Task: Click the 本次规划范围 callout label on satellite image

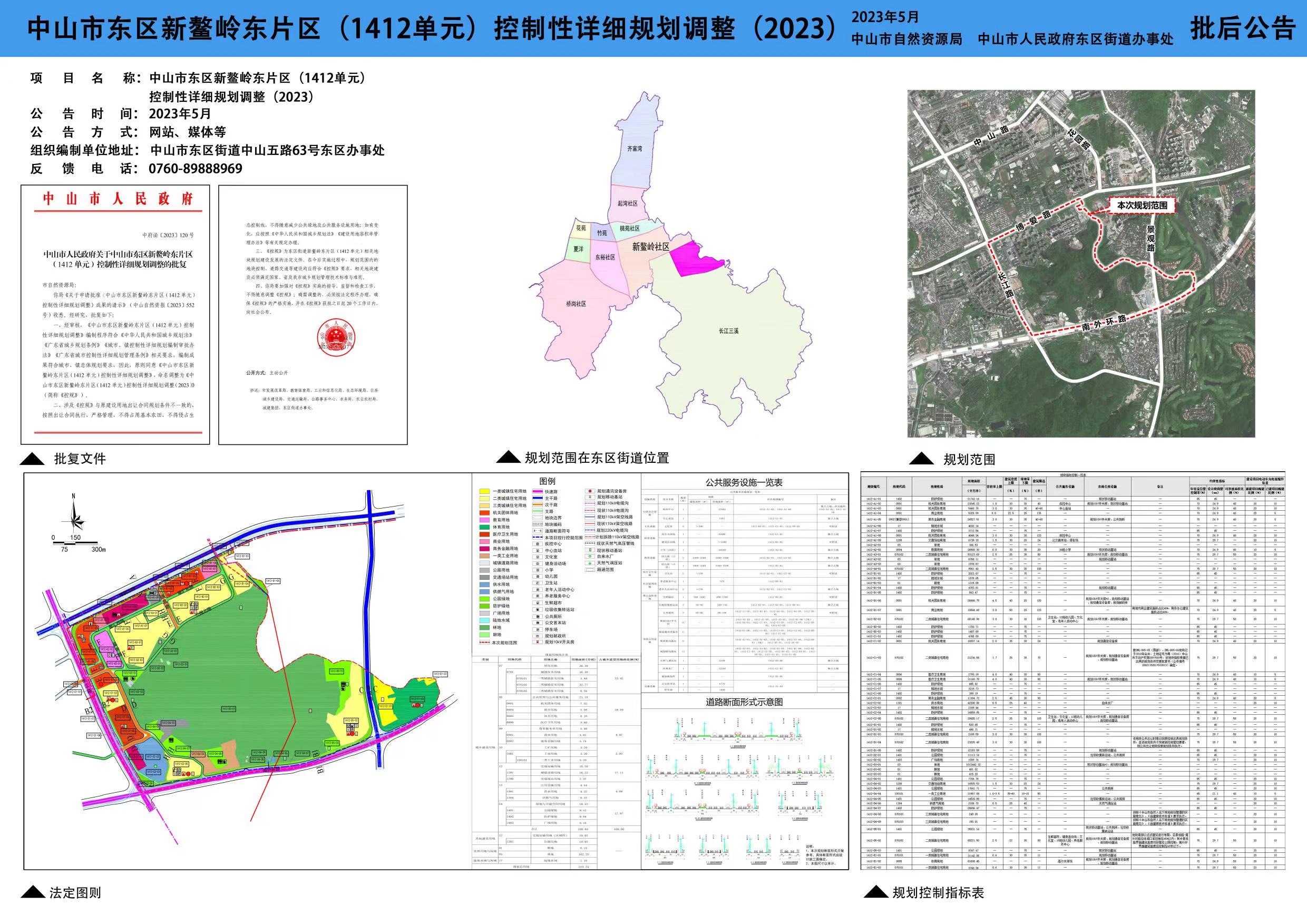Action: 1142,205
